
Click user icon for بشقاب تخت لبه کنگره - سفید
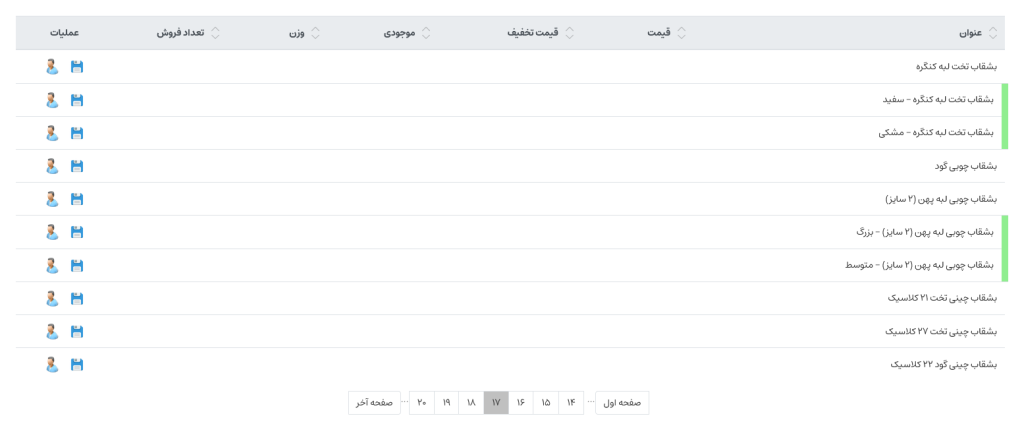point(52,100)
